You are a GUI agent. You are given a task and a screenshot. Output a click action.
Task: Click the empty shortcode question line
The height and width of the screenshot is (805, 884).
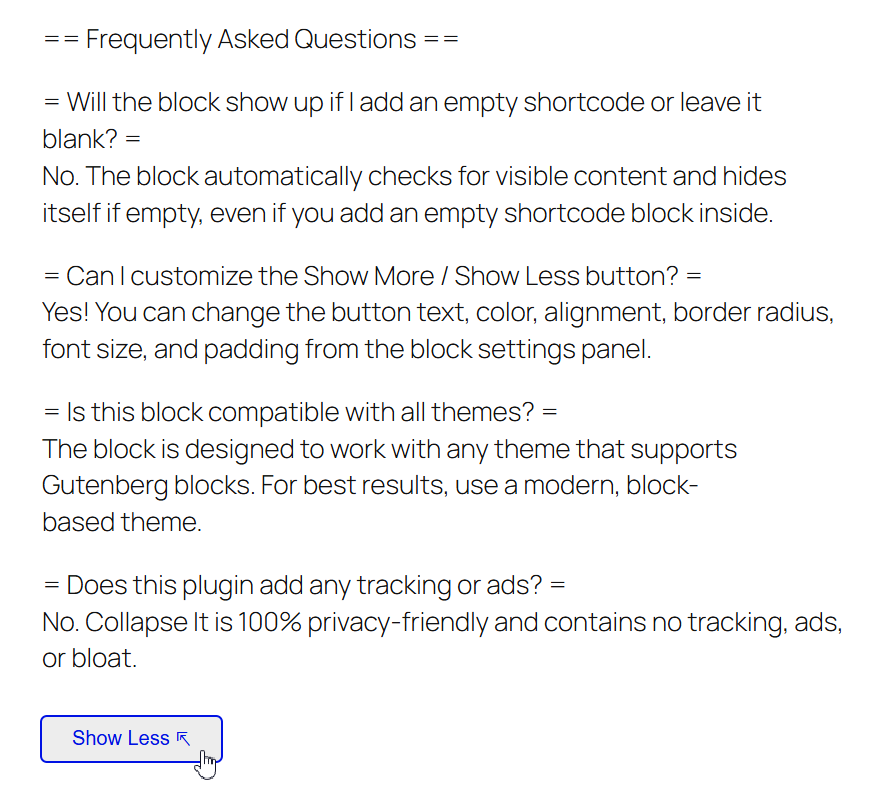[402, 103]
